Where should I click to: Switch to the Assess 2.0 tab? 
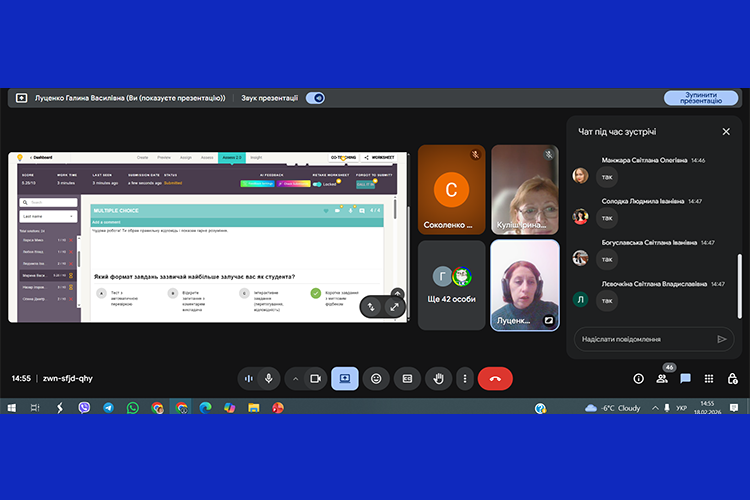coord(232,157)
